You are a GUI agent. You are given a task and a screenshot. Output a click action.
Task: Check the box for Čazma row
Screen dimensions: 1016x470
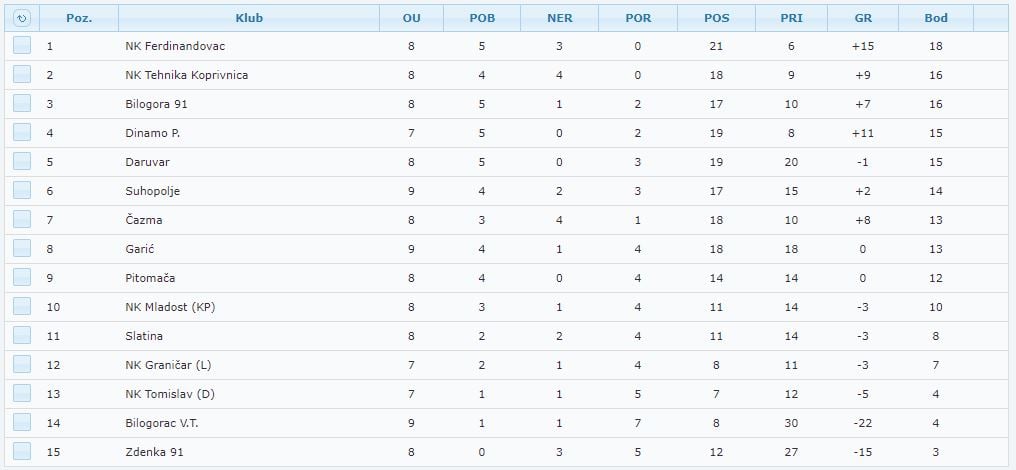pyautogui.click(x=21, y=219)
